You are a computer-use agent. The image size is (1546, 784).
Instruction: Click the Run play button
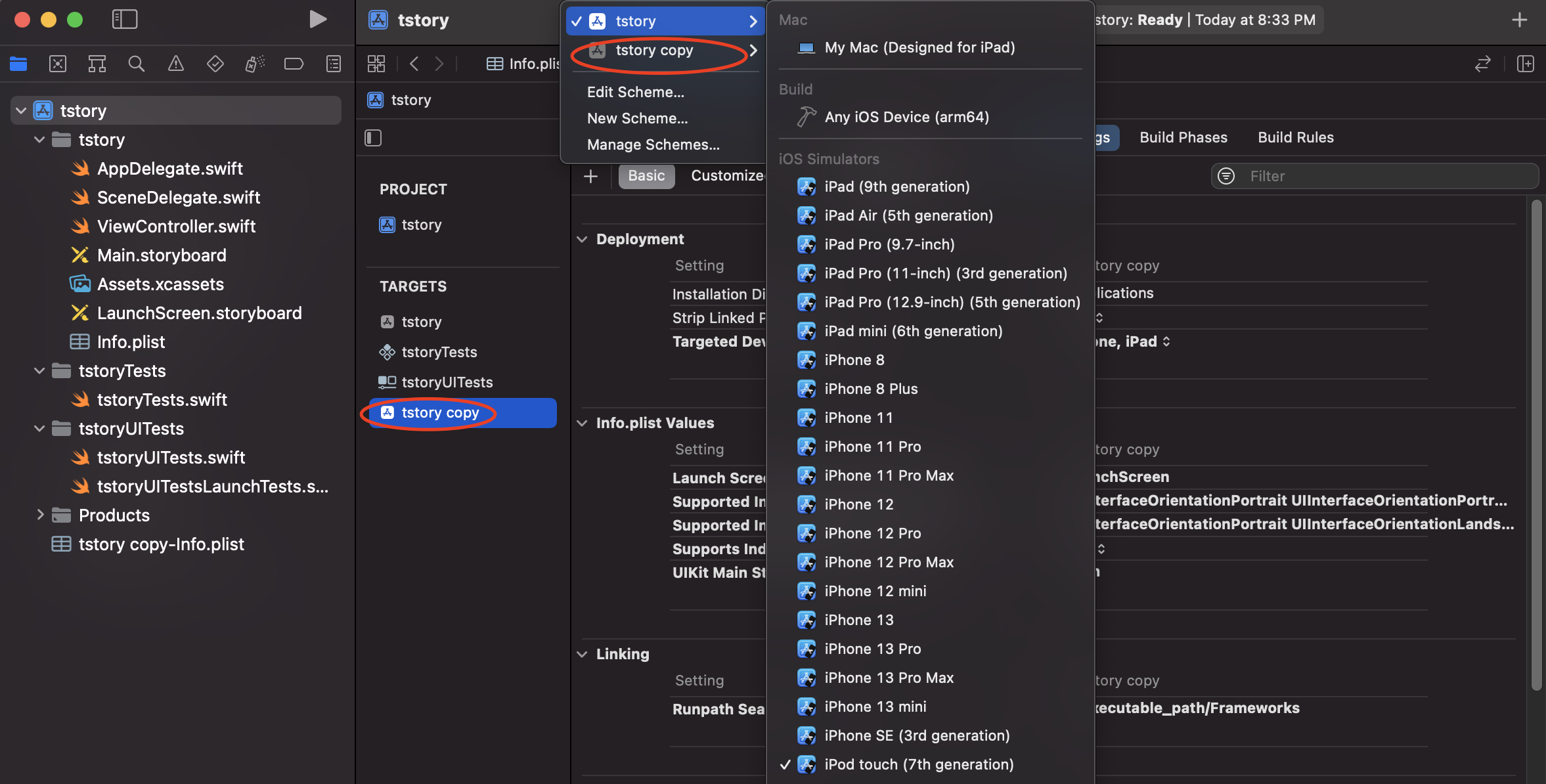(x=318, y=20)
